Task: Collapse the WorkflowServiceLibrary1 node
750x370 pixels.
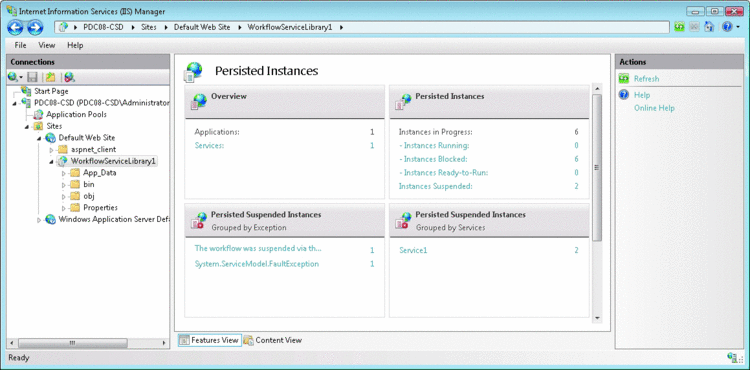Action: coord(52,162)
